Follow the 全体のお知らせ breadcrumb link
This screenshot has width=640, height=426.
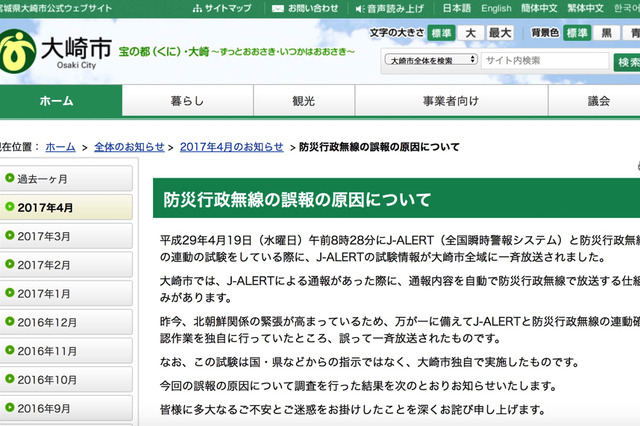tap(129, 147)
